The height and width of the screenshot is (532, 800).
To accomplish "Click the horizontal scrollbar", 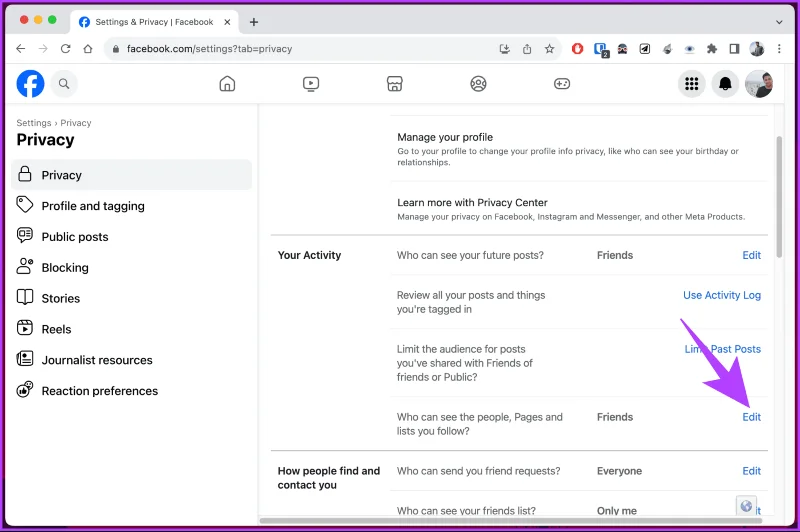I will pyautogui.click(x=511, y=521).
